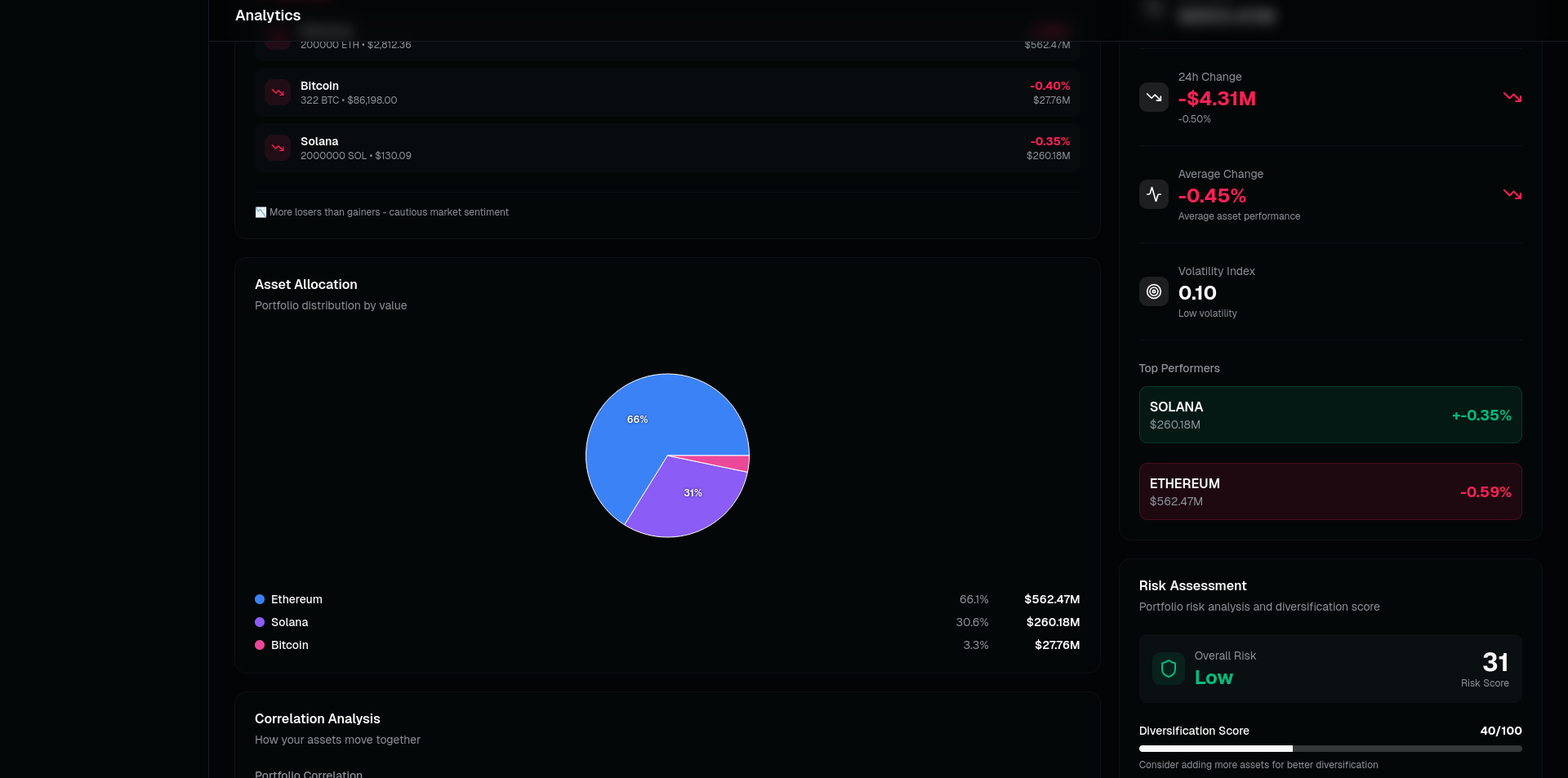
Task: Click the purple Solana legend dot
Action: point(261,622)
